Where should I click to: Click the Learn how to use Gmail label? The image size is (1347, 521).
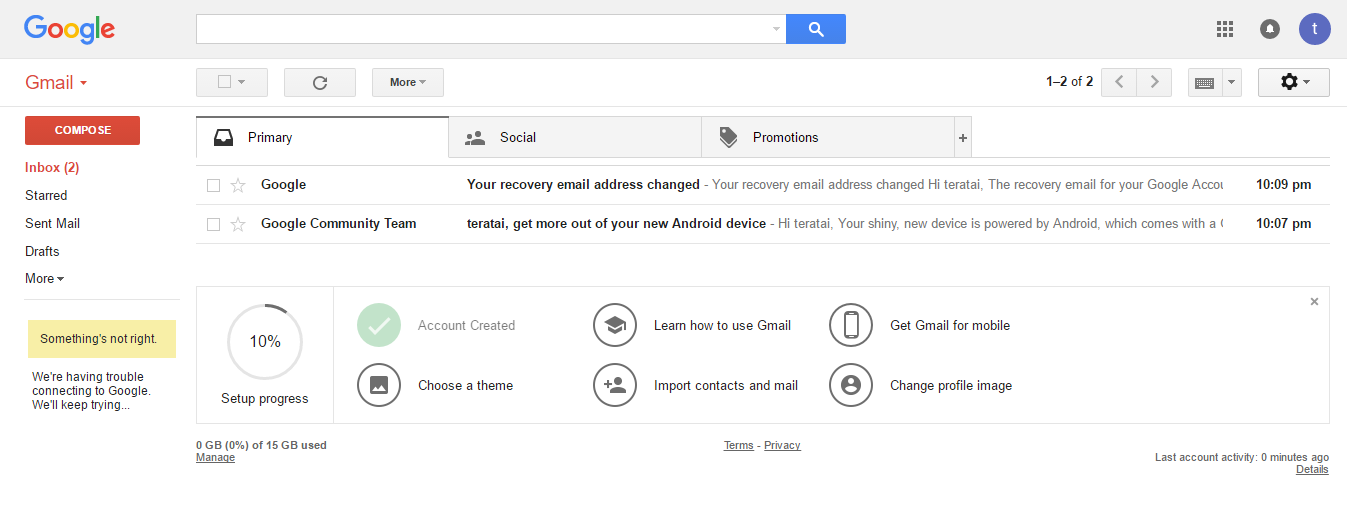pos(722,325)
